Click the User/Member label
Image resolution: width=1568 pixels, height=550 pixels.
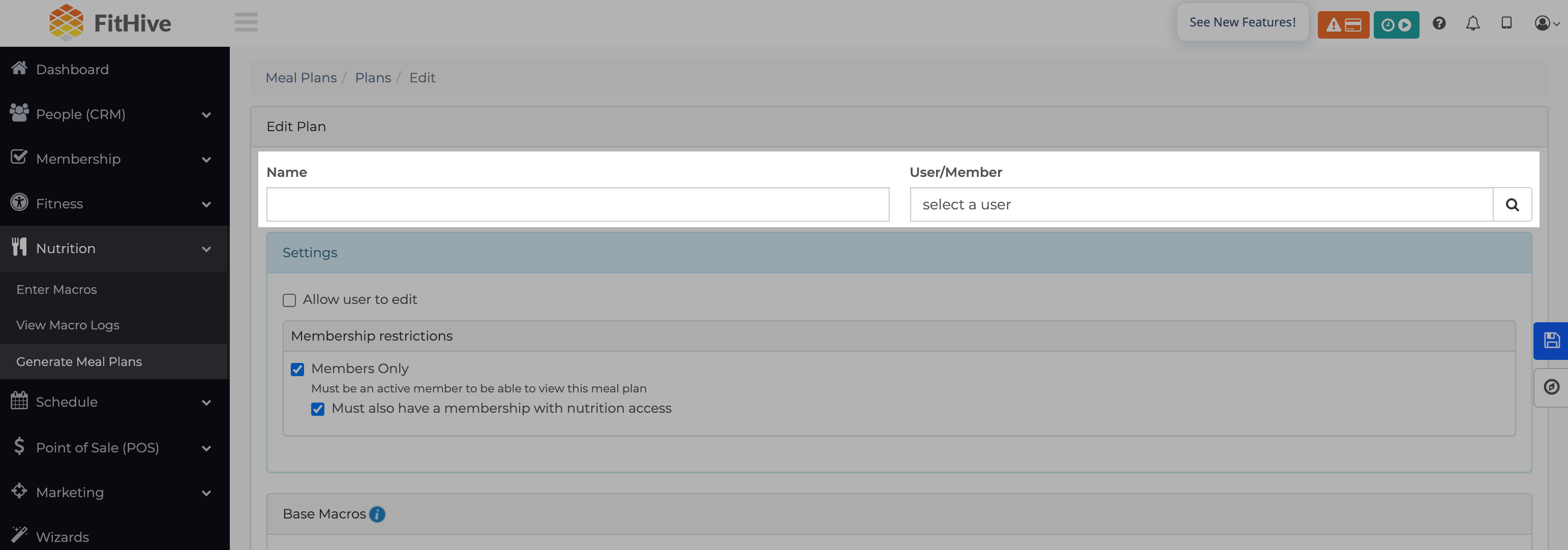[956, 172]
